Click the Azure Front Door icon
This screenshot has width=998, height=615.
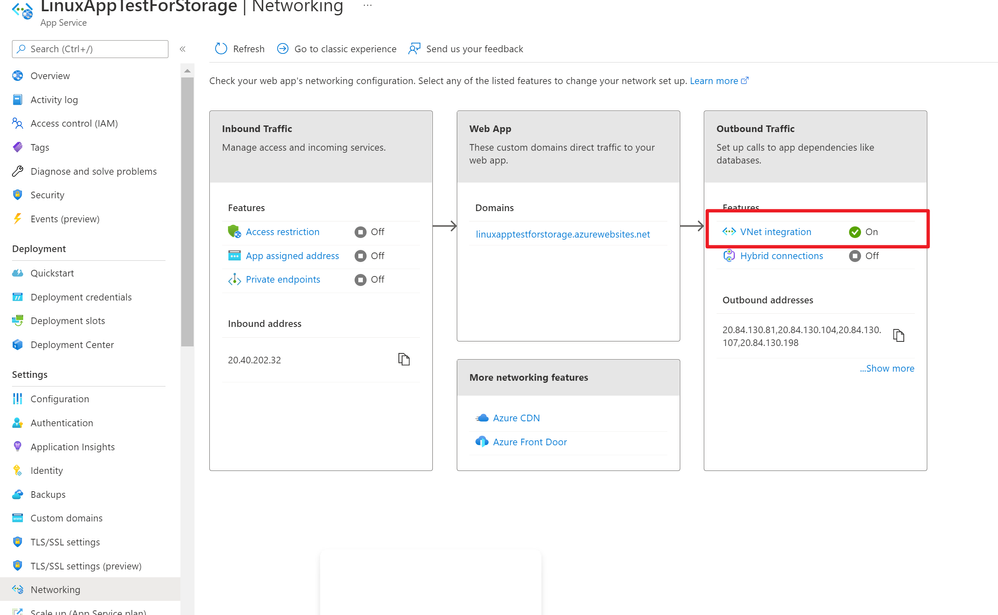[x=482, y=442]
